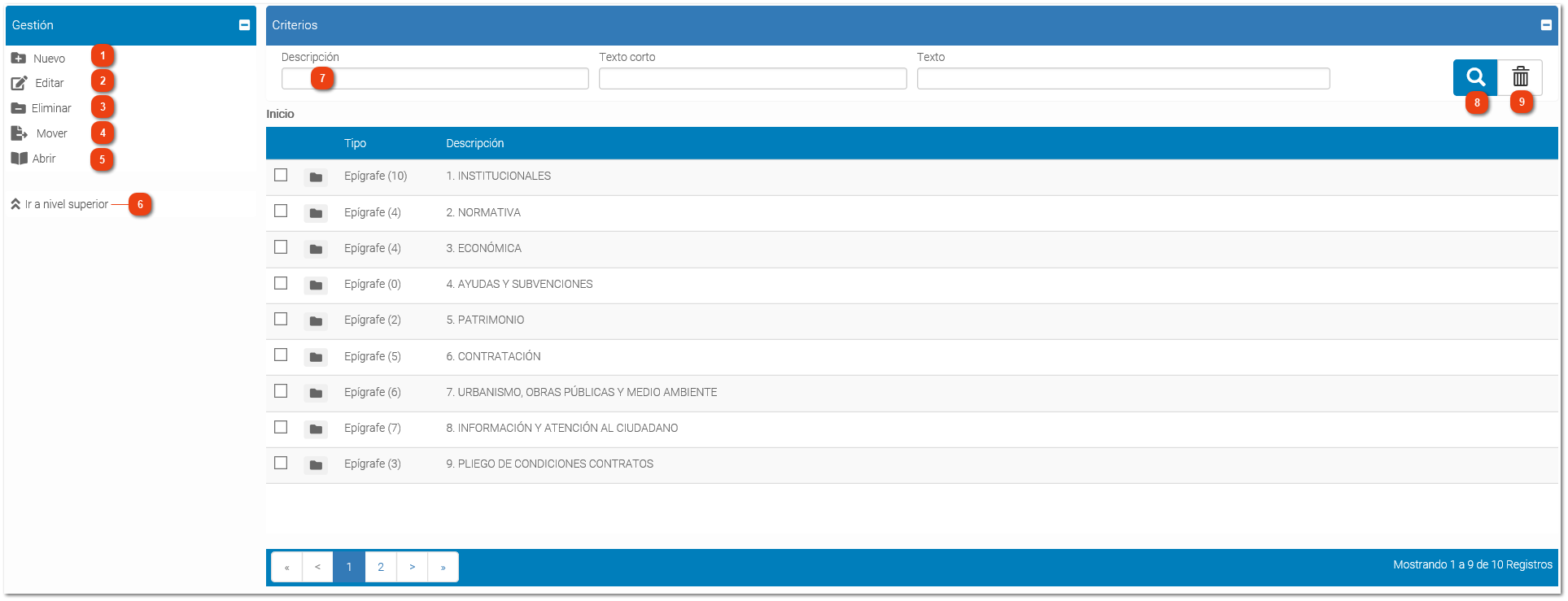The image size is (1568, 601).
Task: Select the checkbox for 9. PLIEGO DE CONDICIONES CONTRATOS
Action: pyautogui.click(x=281, y=463)
